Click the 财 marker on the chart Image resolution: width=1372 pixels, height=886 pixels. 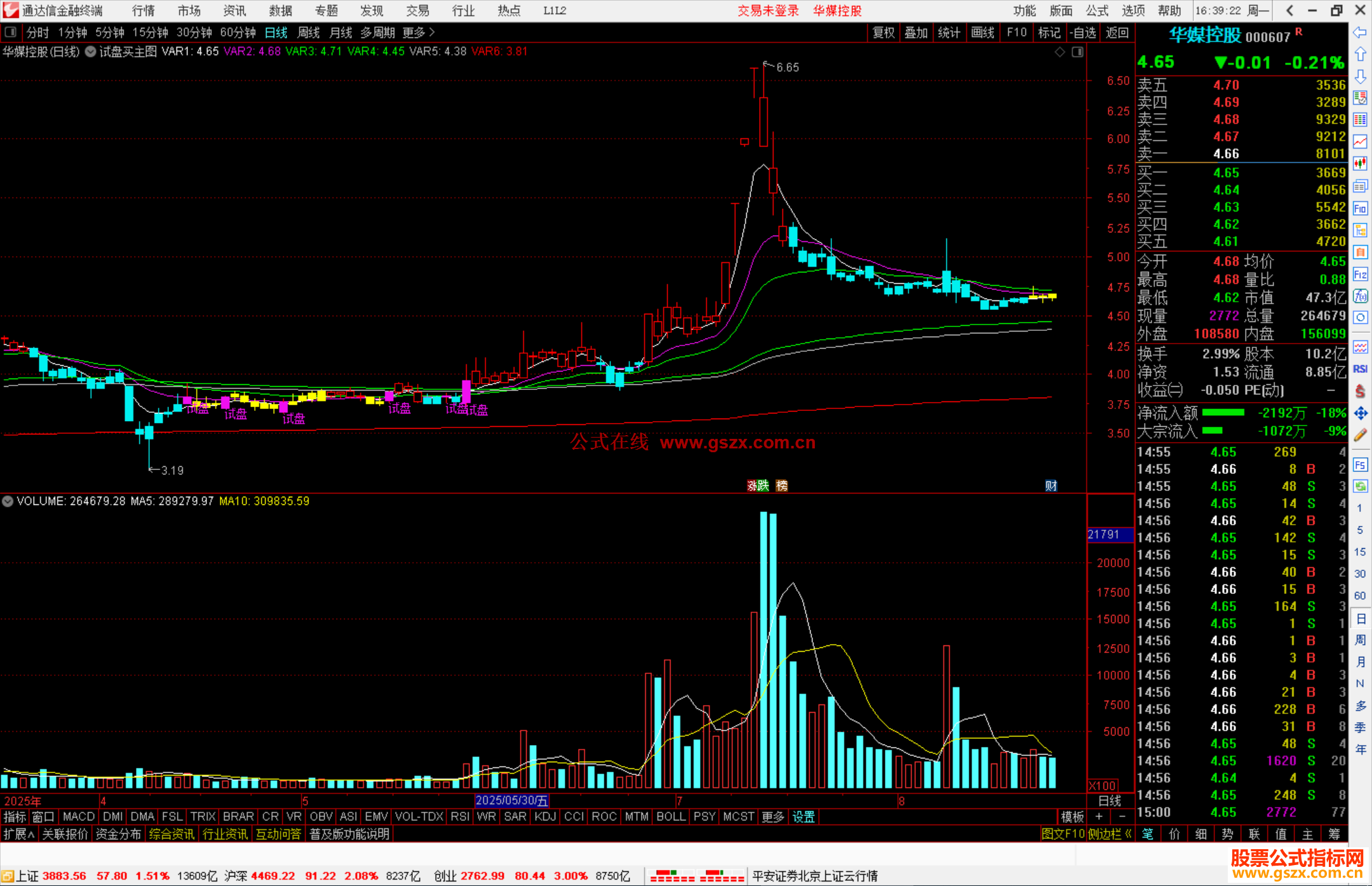1051,486
